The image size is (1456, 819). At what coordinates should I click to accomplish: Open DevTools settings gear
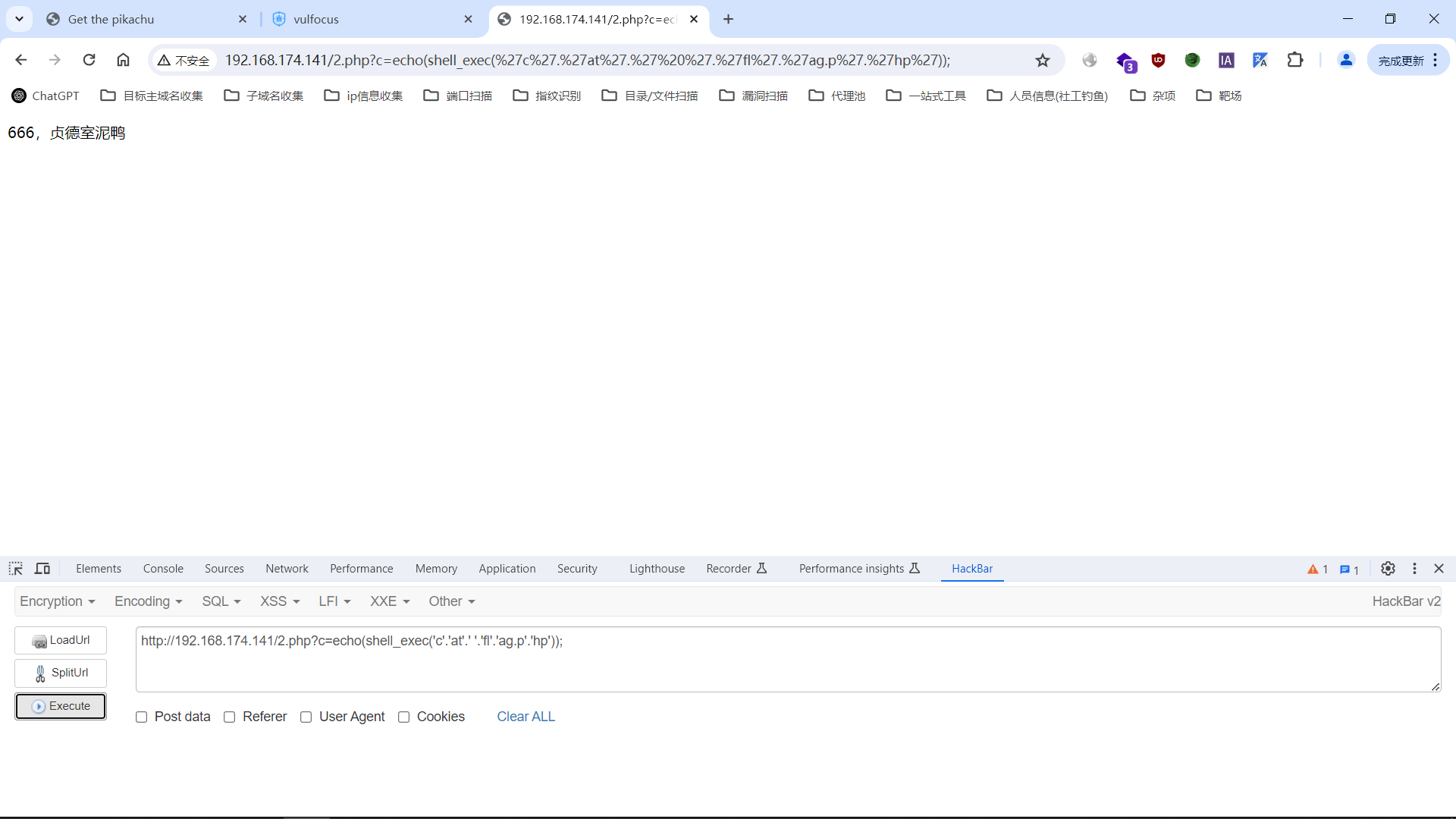point(1388,569)
